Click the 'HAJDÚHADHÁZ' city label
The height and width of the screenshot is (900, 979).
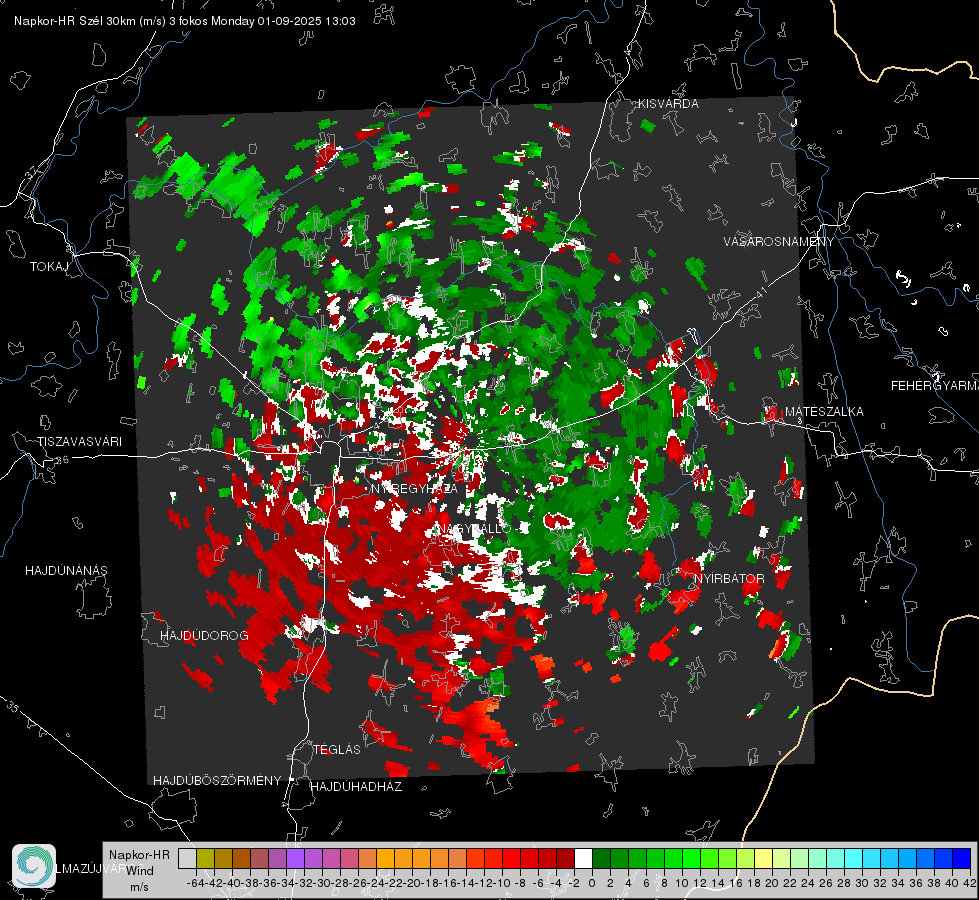click(356, 787)
